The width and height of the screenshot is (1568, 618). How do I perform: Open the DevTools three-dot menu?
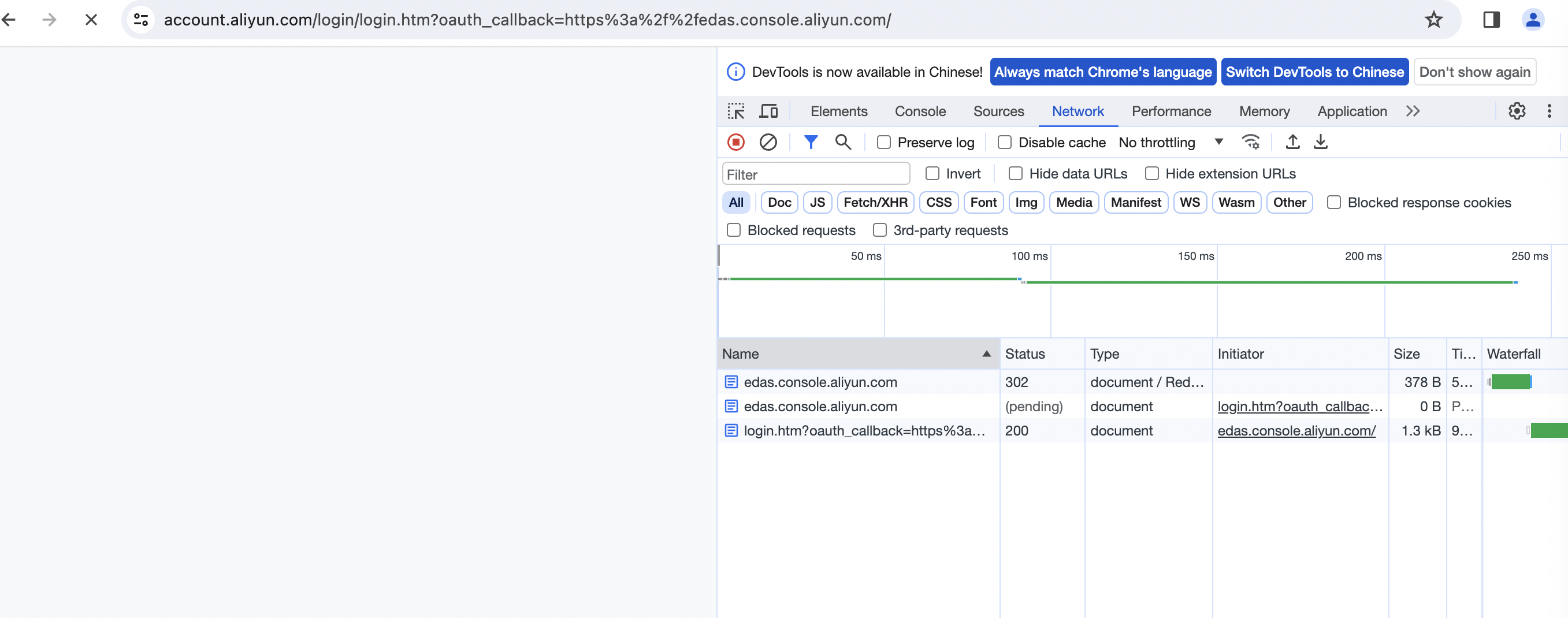[x=1549, y=111]
